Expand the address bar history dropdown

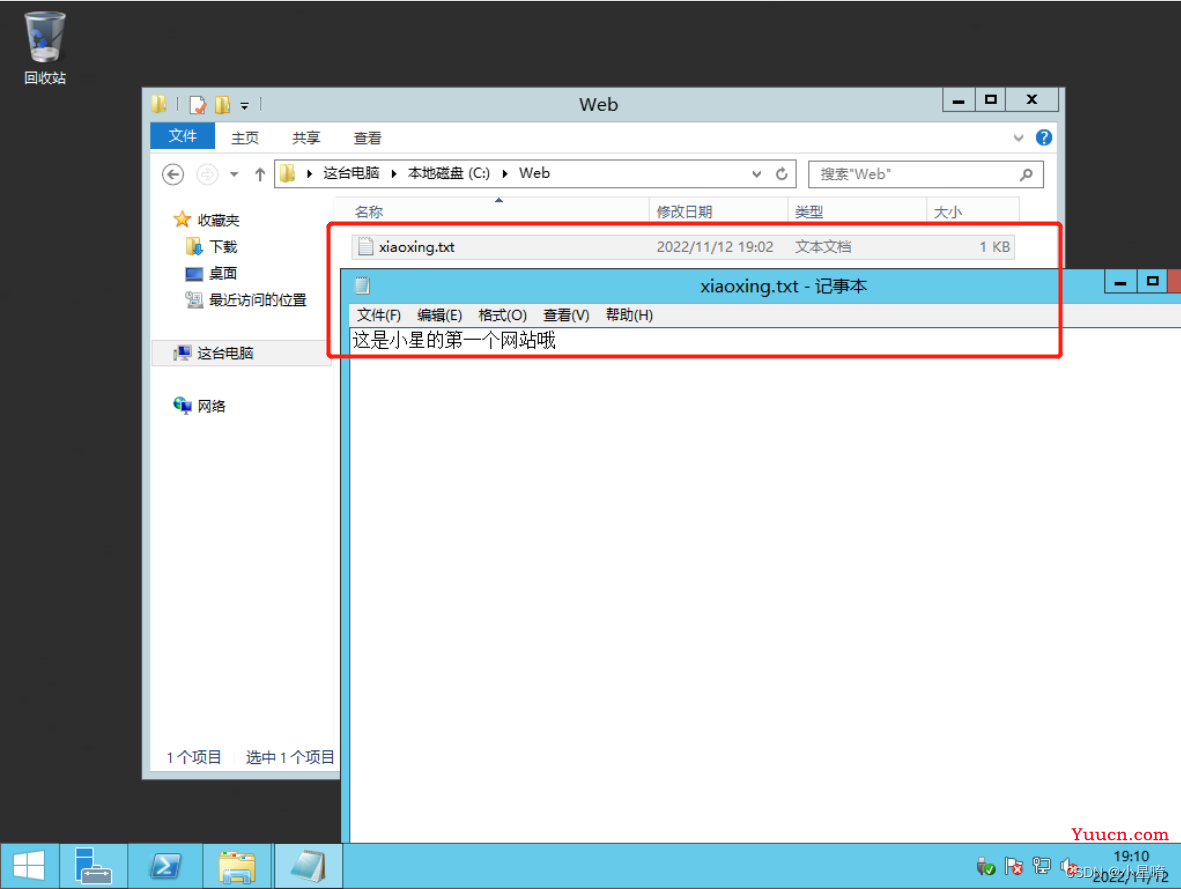coord(756,174)
